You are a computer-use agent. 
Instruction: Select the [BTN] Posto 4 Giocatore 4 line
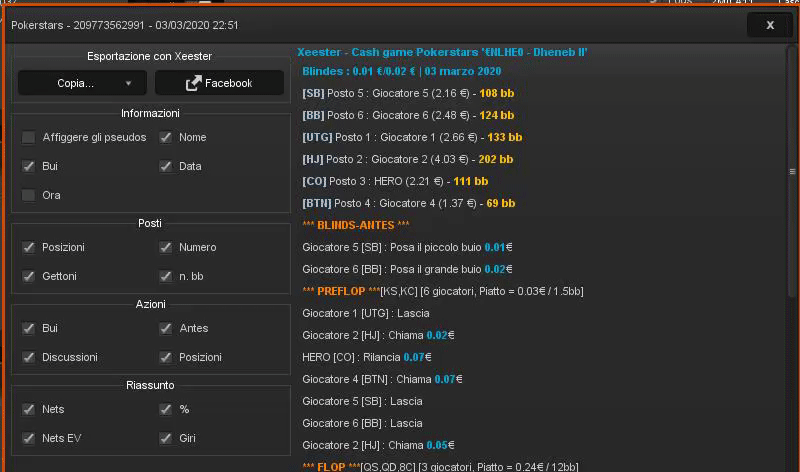409,203
